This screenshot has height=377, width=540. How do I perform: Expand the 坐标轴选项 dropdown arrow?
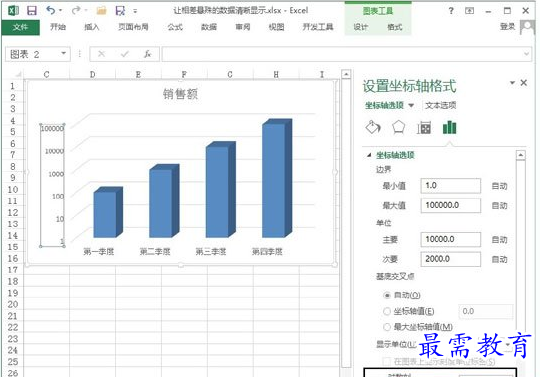click(411, 106)
